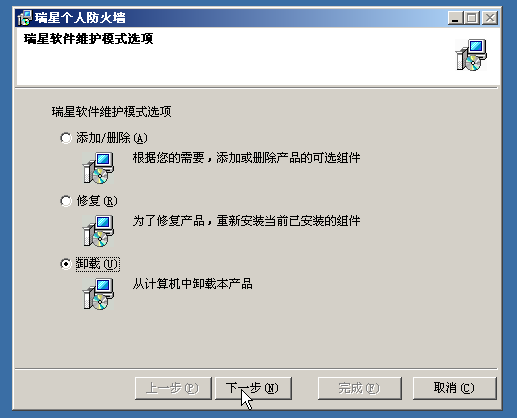Viewport: 517px width, 418px height.
Task: Select the 修复(R) radio option
Action: 66,201
